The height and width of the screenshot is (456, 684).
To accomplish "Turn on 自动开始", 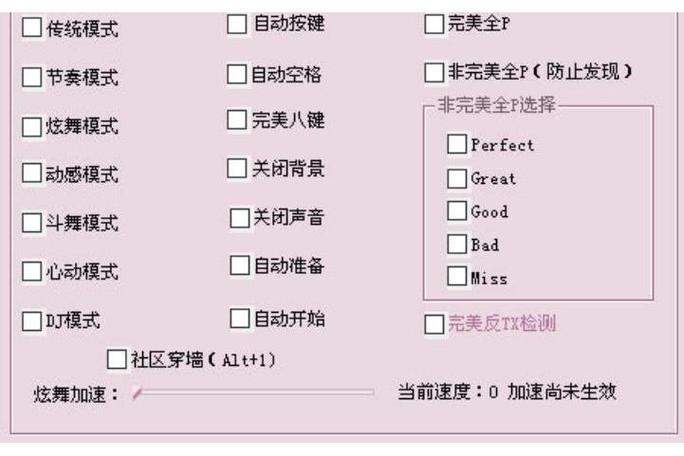I will tap(240, 318).
